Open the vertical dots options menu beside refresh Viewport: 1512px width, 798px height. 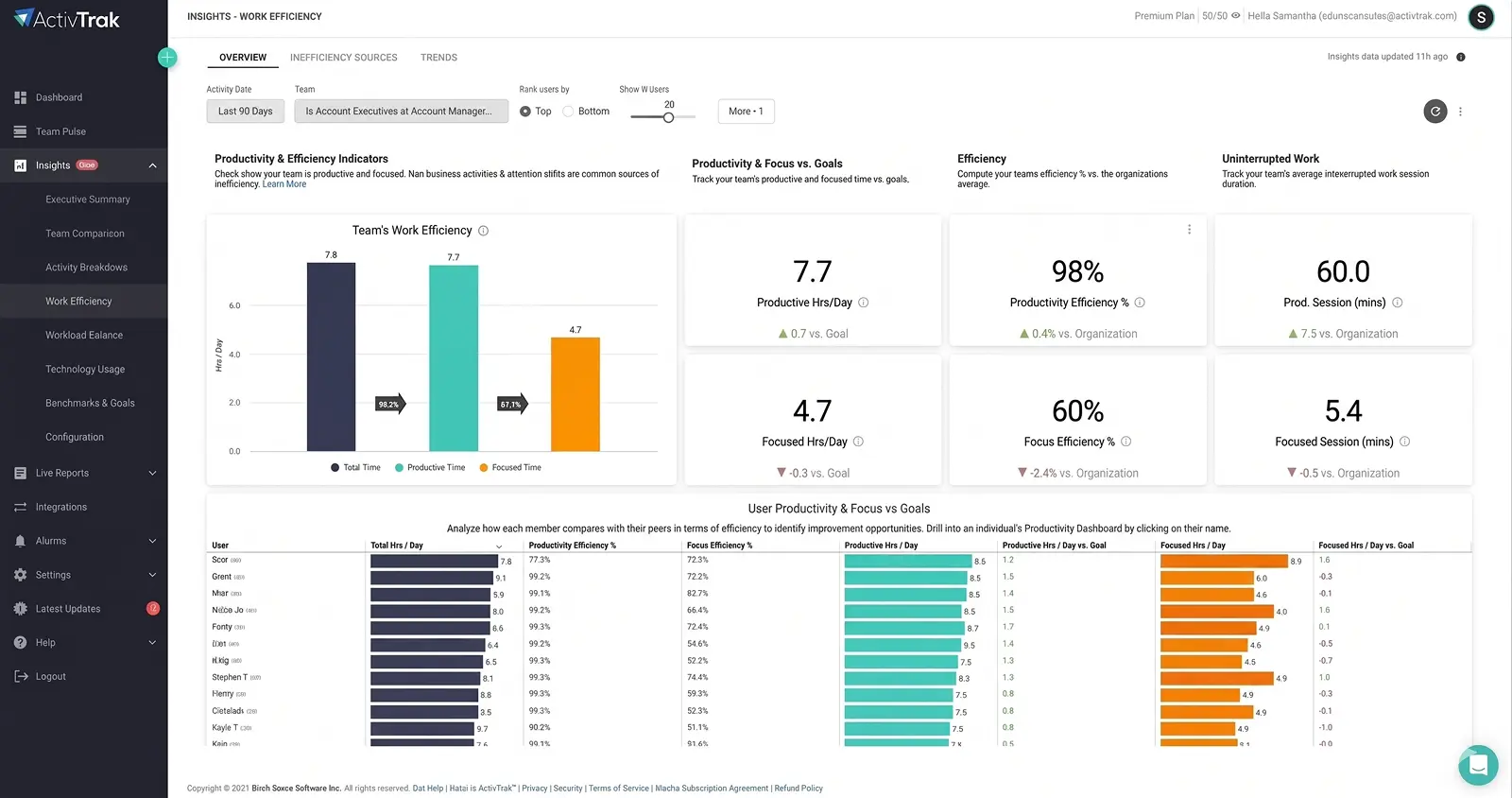[1460, 112]
